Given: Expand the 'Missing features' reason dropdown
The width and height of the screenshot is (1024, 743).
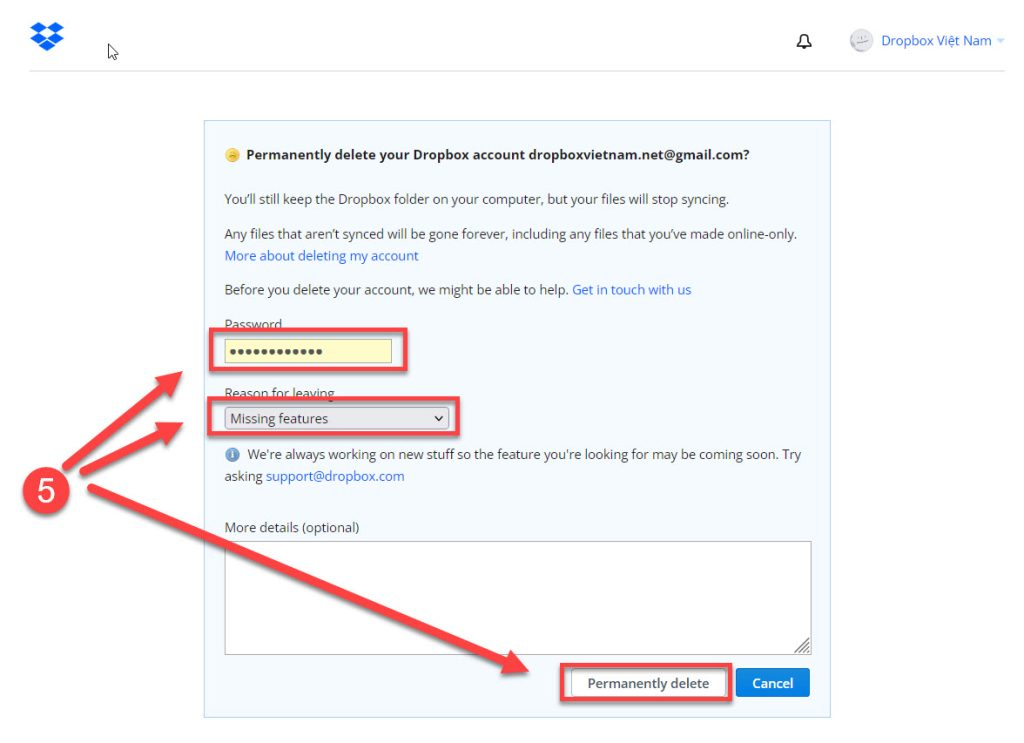Looking at the screenshot, I should [x=337, y=419].
